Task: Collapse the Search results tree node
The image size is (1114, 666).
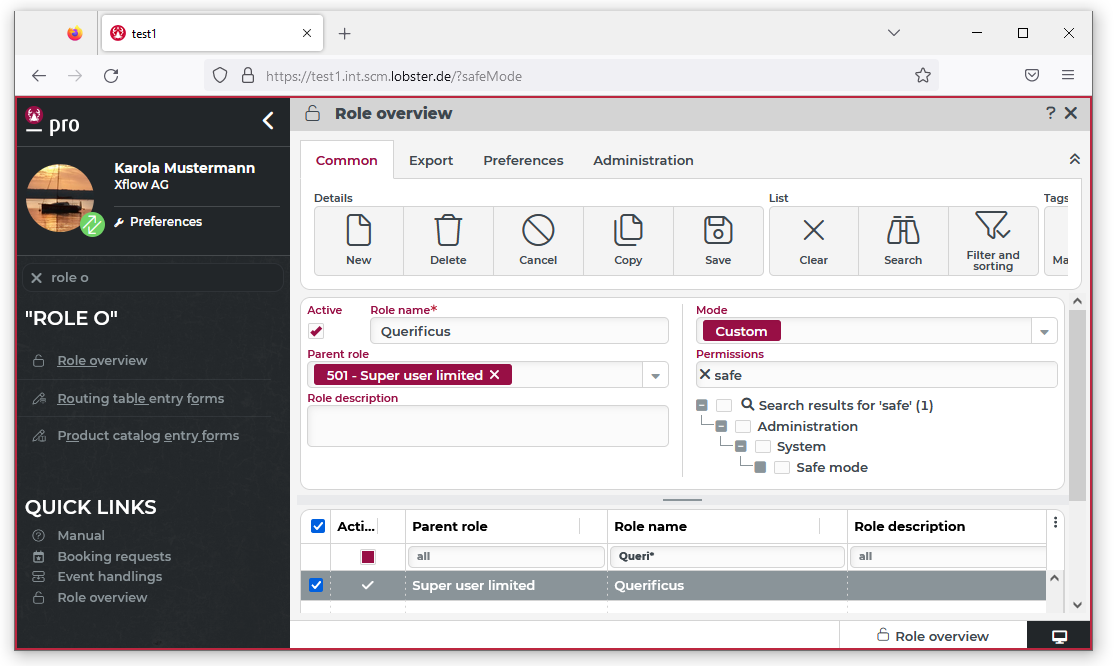Action: pyautogui.click(x=702, y=405)
